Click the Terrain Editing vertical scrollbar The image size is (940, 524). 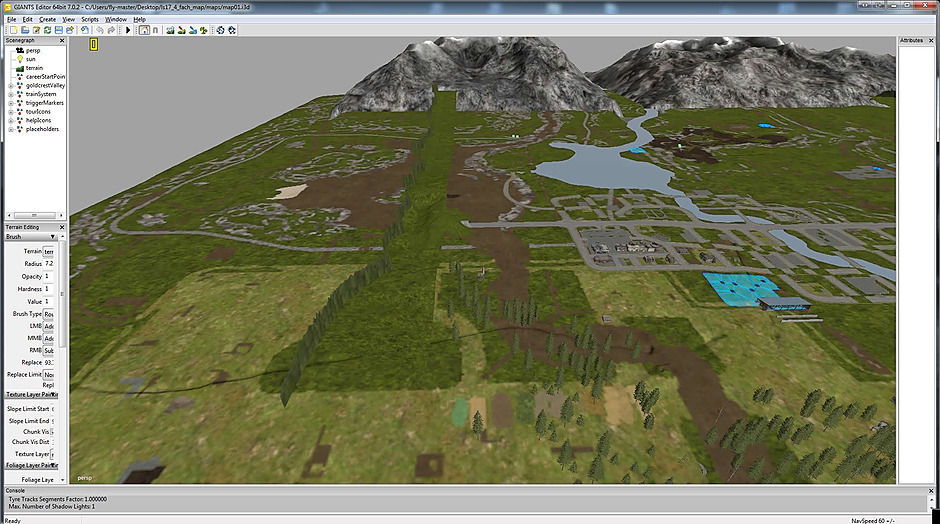click(62, 294)
